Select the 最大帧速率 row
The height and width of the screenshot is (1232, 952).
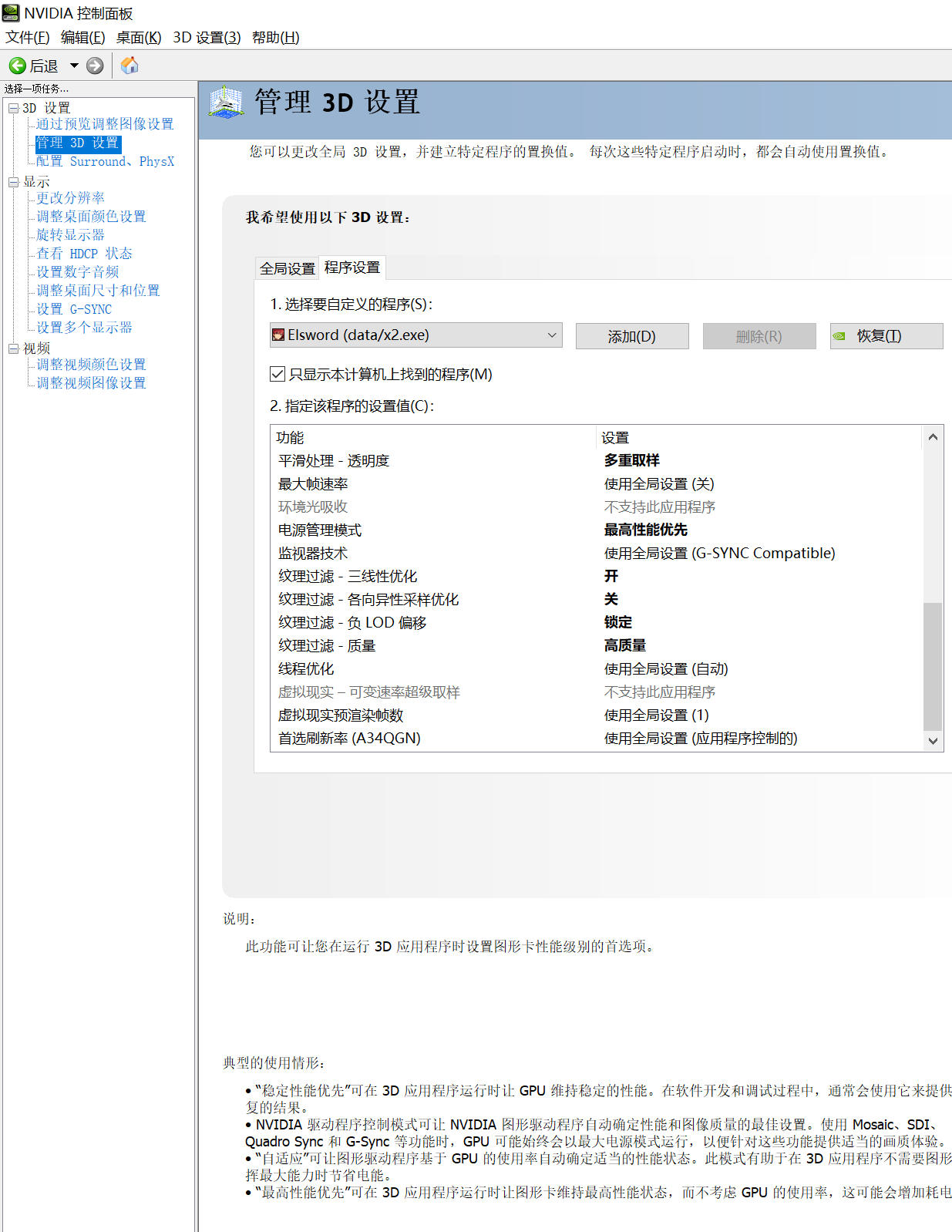(597, 484)
